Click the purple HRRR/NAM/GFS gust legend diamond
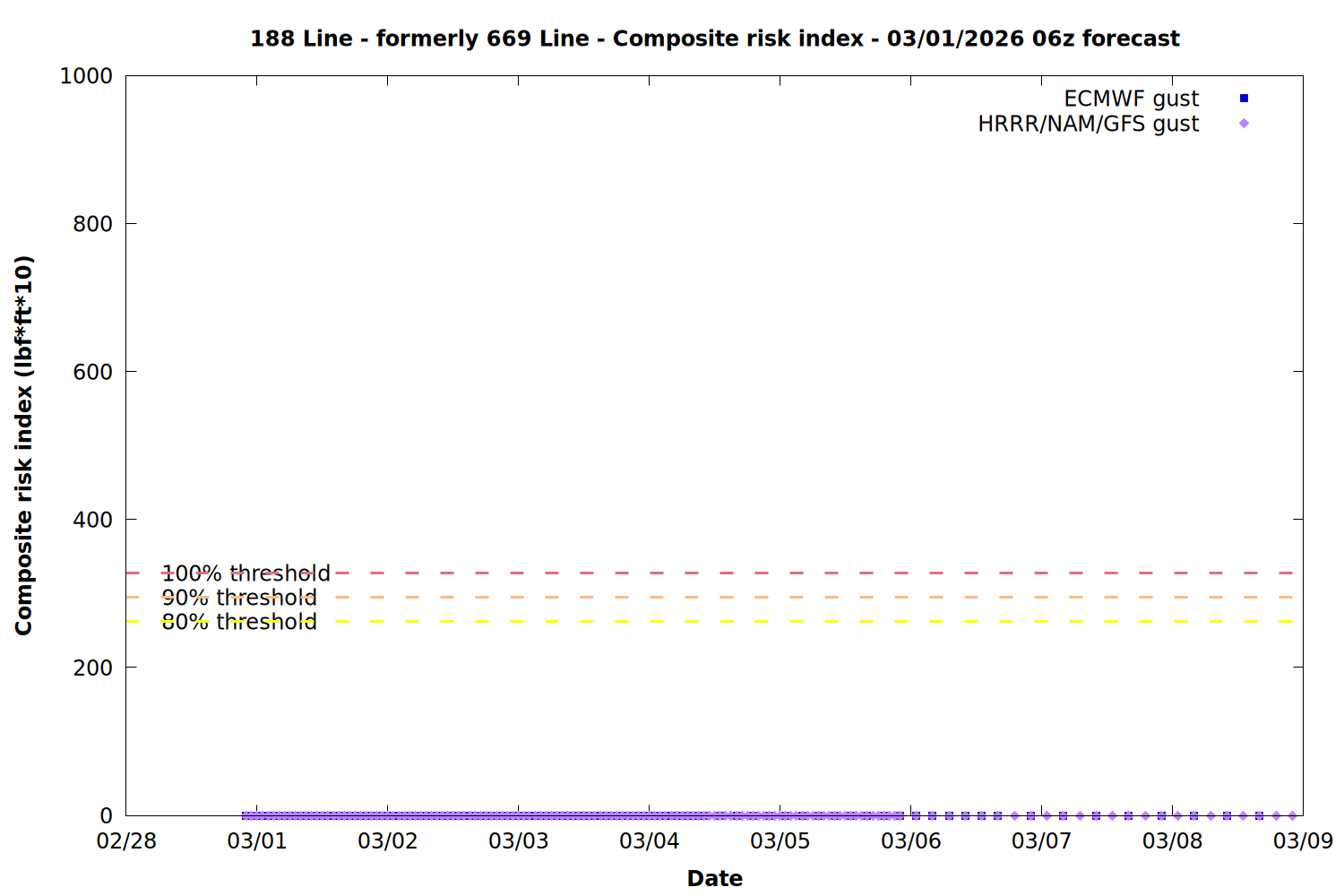 tap(1244, 124)
